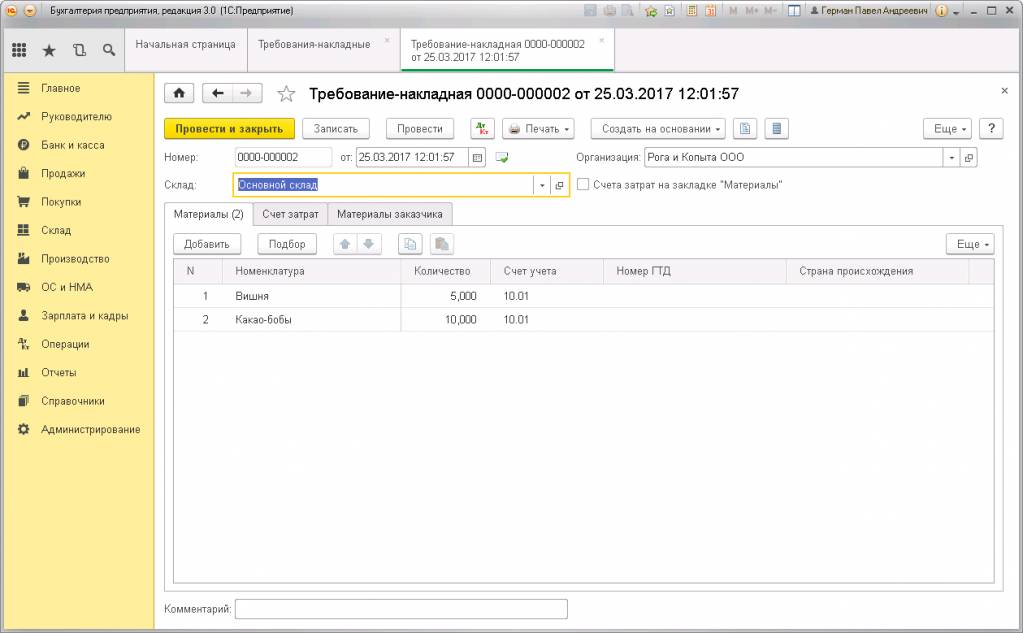This screenshot has width=1023, height=633.
Task: Open Favorites star in the top panel
Action: [49, 50]
